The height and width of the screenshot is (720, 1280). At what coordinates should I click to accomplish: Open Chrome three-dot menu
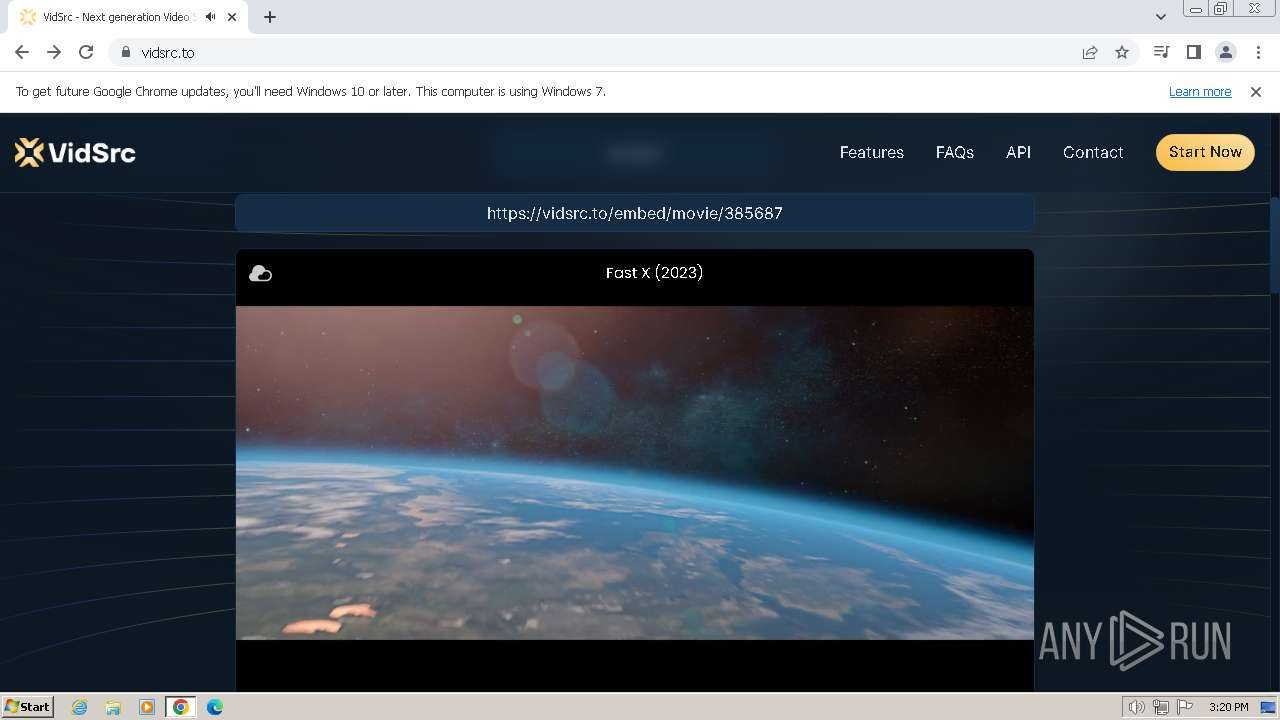click(1258, 52)
